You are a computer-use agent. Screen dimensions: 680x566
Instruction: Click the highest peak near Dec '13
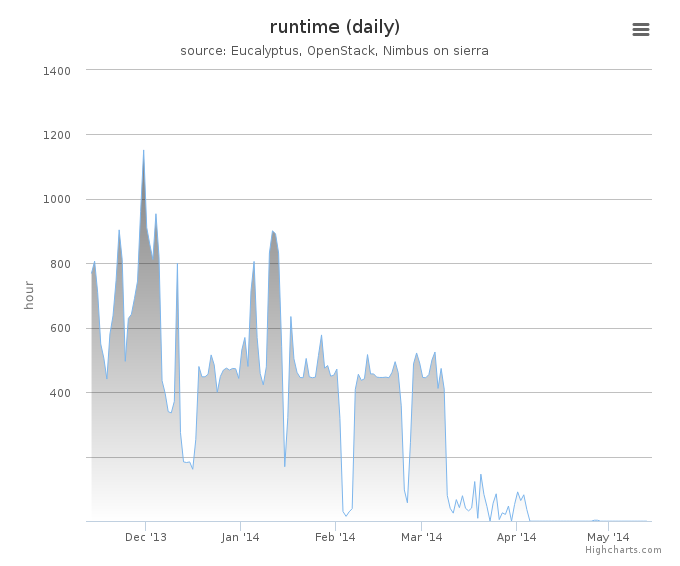pyautogui.click(x=144, y=150)
